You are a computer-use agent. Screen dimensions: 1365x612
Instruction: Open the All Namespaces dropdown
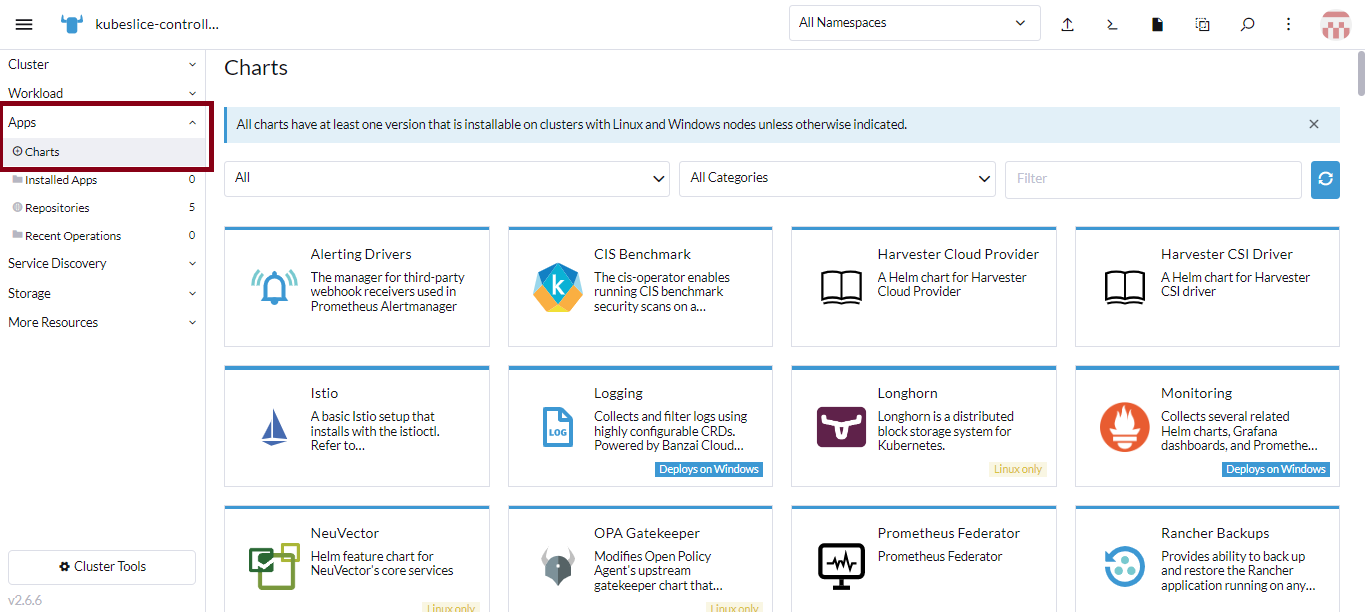coord(914,23)
